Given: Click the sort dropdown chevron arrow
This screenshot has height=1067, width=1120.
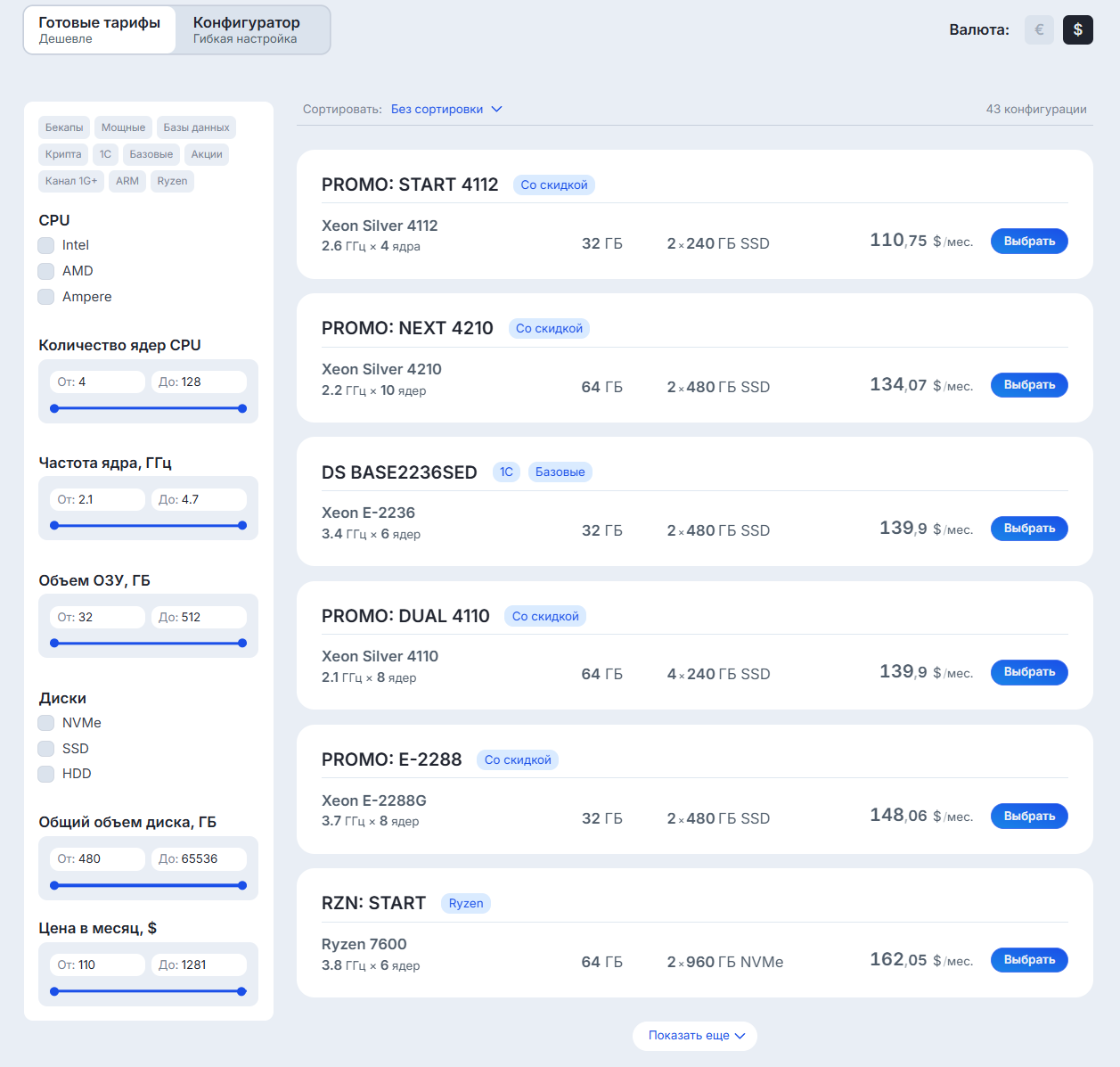Looking at the screenshot, I should point(497,110).
